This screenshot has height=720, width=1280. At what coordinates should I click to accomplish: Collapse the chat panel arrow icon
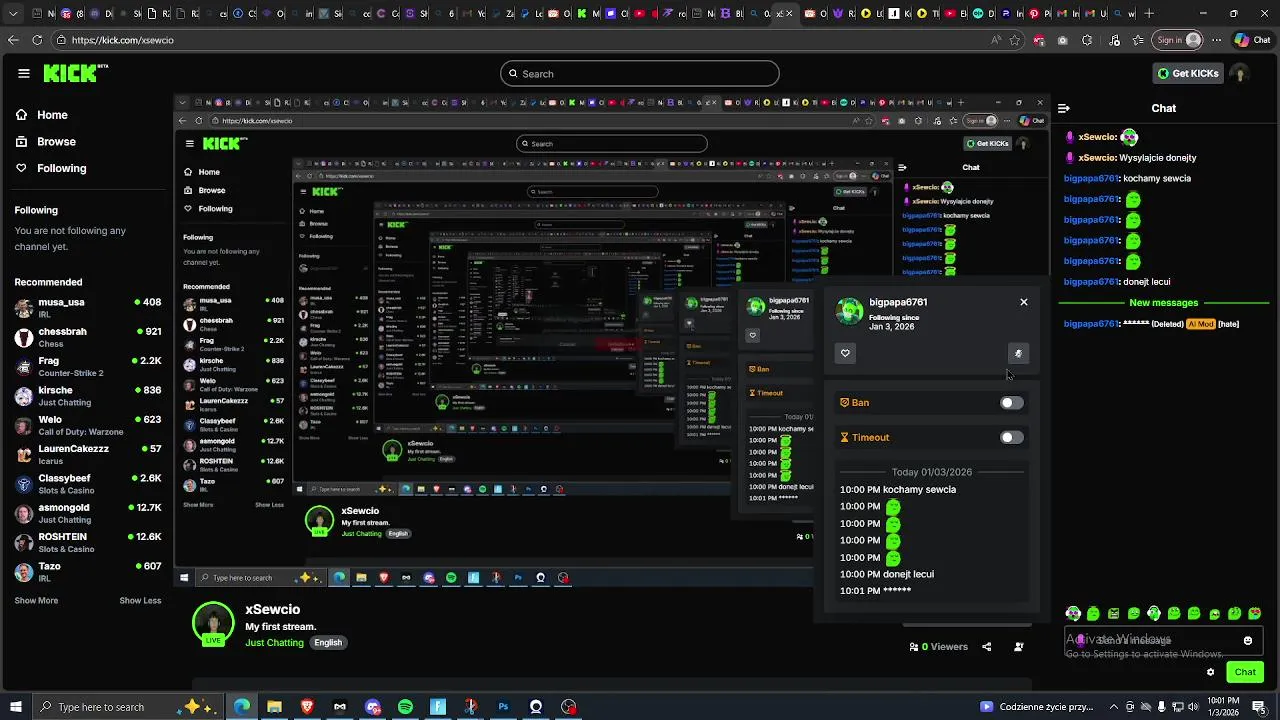click(x=1064, y=108)
